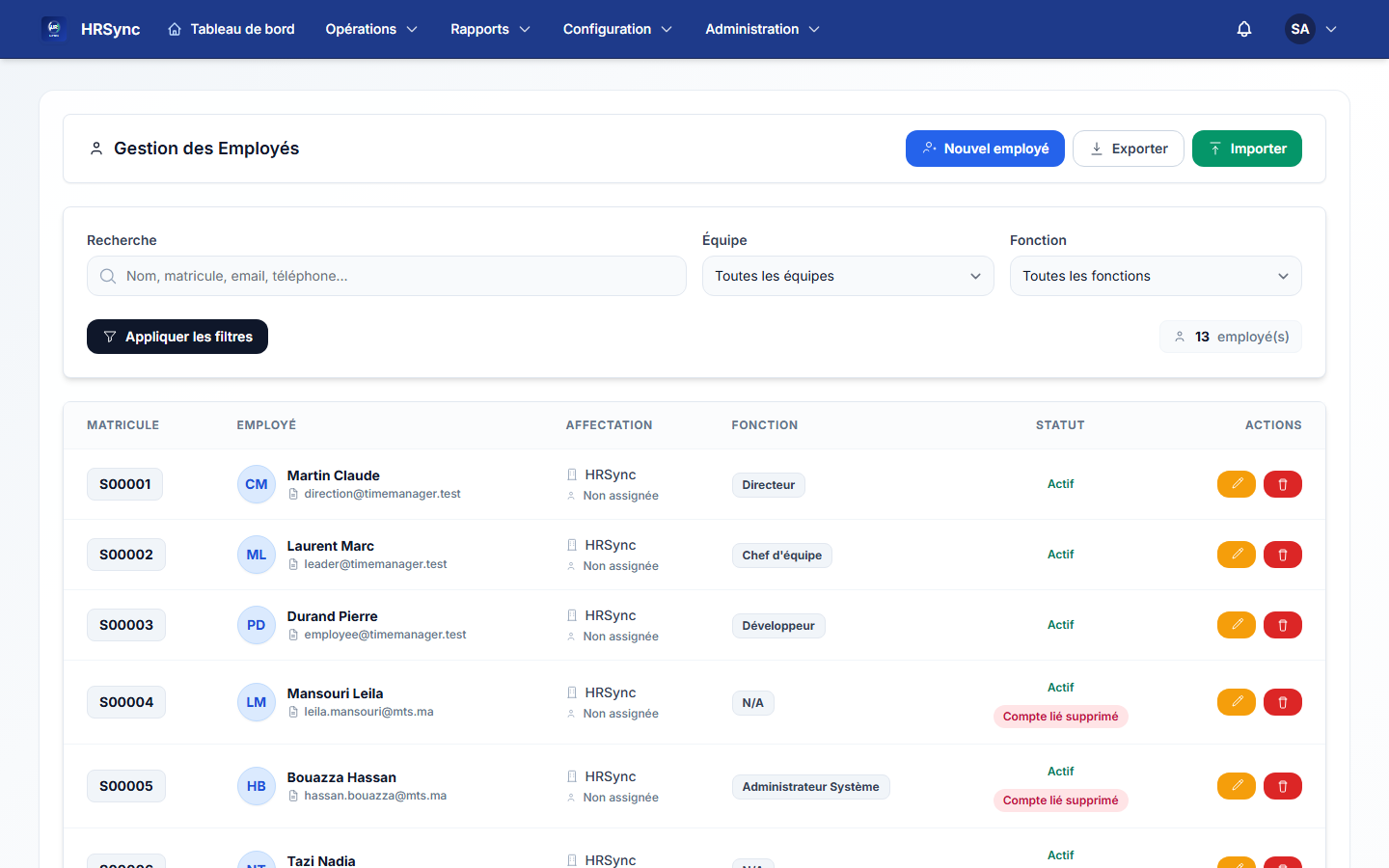This screenshot has width=1389, height=868.
Task: Delete employee Martin Claude
Action: (x=1283, y=484)
